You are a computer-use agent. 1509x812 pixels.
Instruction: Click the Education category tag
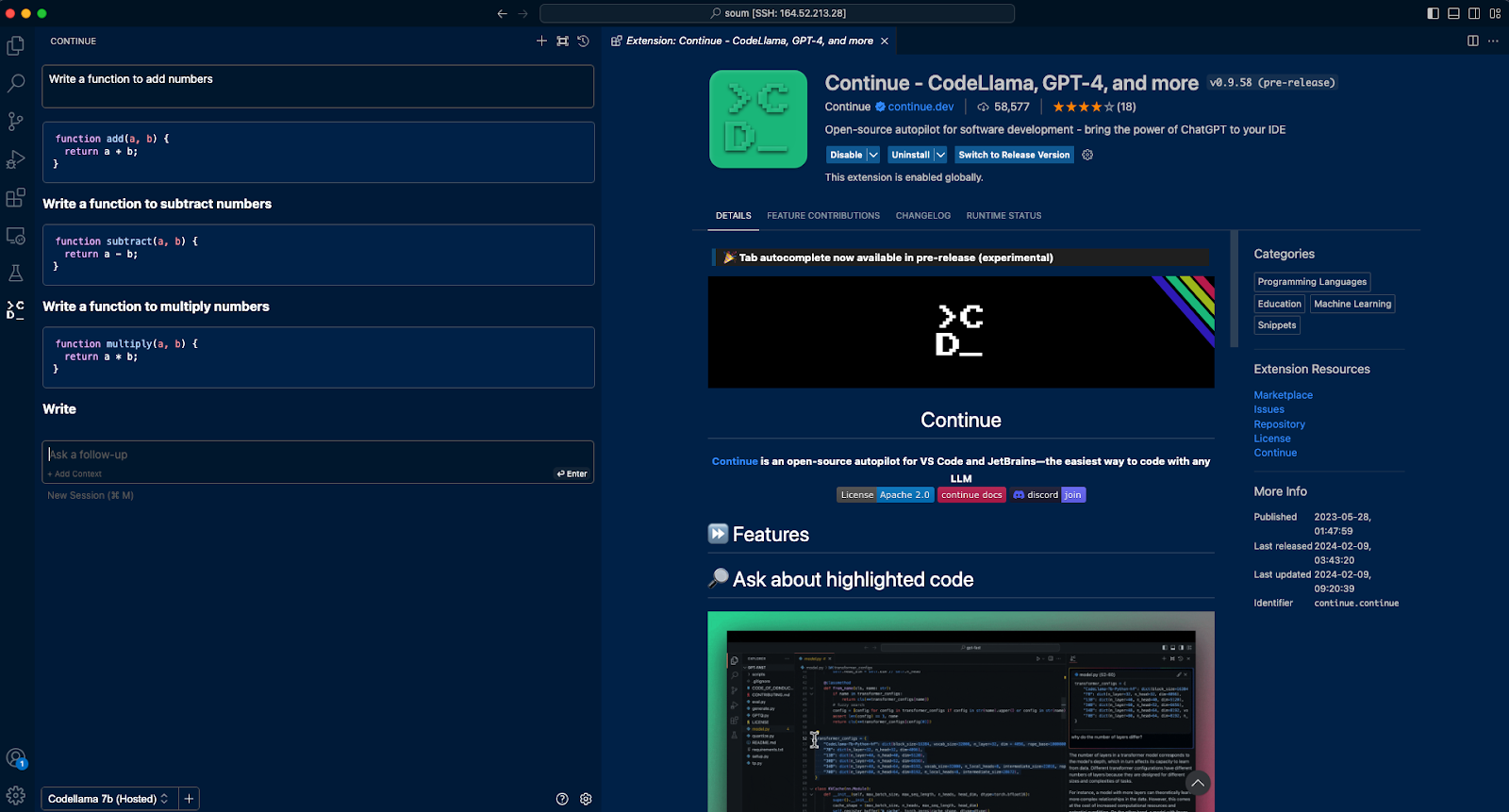click(x=1279, y=304)
